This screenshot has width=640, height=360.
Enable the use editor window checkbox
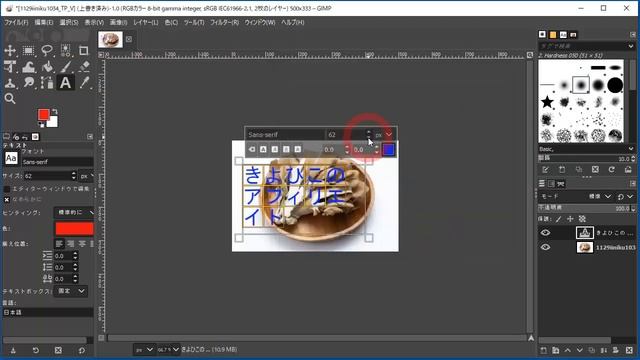coord(7,189)
